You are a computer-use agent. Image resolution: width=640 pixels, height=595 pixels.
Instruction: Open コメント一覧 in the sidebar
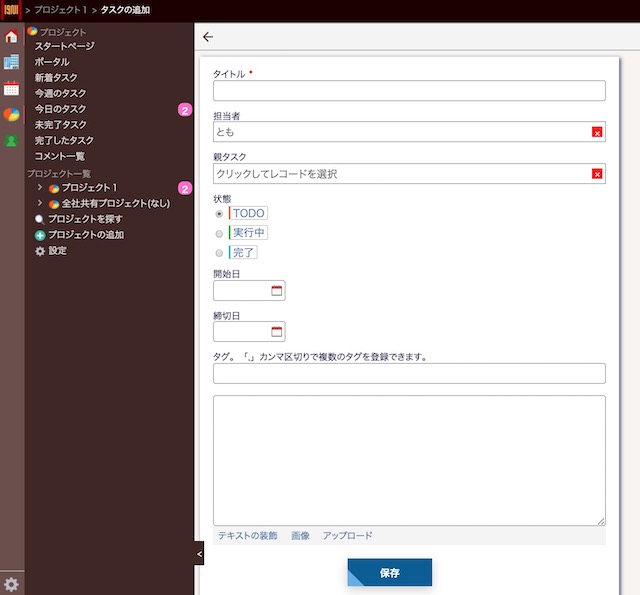[60, 156]
